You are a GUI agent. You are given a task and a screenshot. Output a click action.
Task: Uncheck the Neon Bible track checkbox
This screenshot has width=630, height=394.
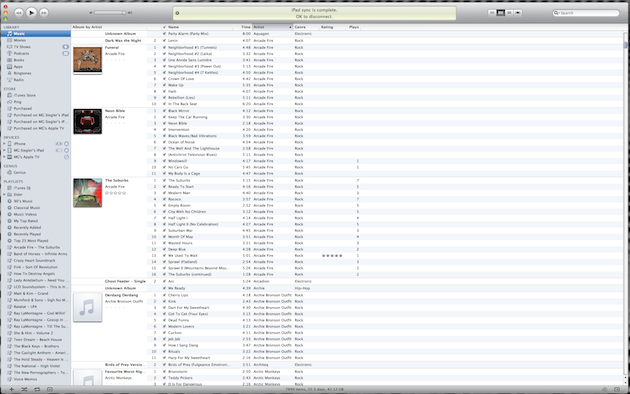click(x=164, y=123)
